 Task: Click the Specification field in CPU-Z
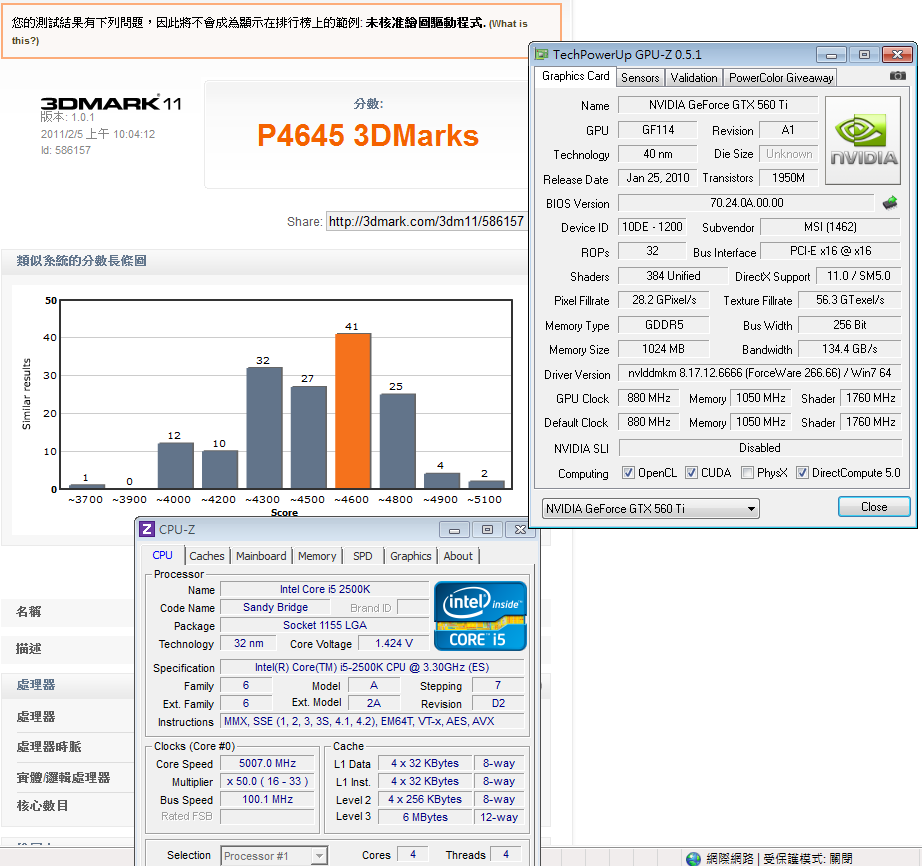[x=372, y=667]
